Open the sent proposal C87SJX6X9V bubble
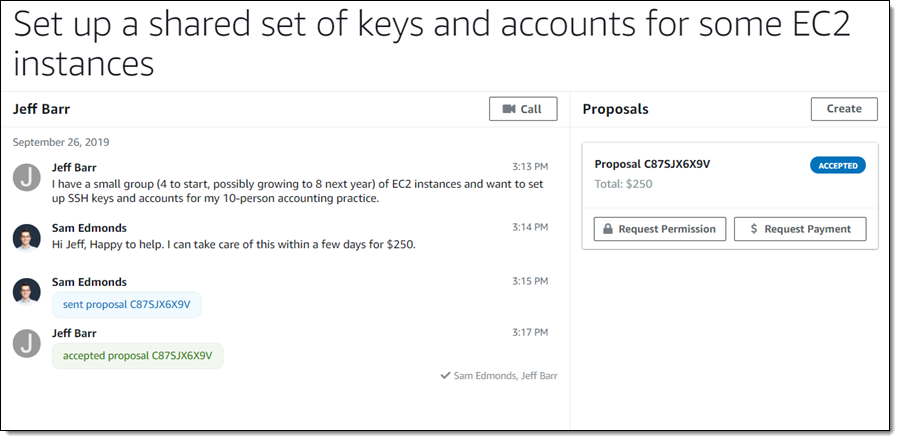 126,304
